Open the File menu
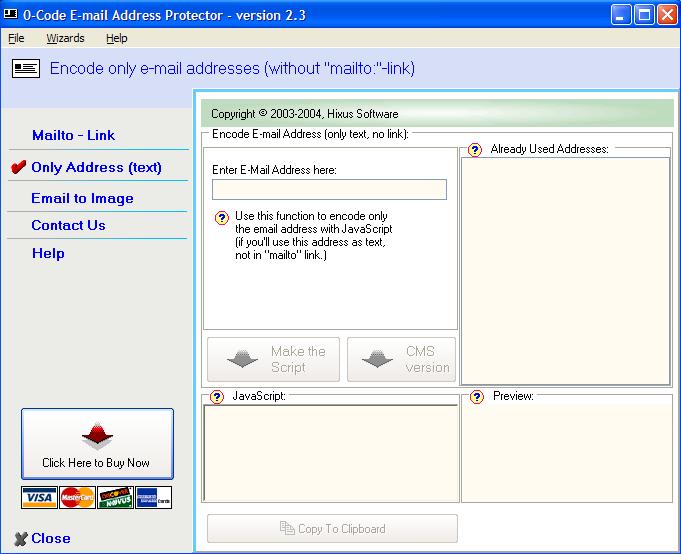The image size is (681, 554). click(x=16, y=38)
